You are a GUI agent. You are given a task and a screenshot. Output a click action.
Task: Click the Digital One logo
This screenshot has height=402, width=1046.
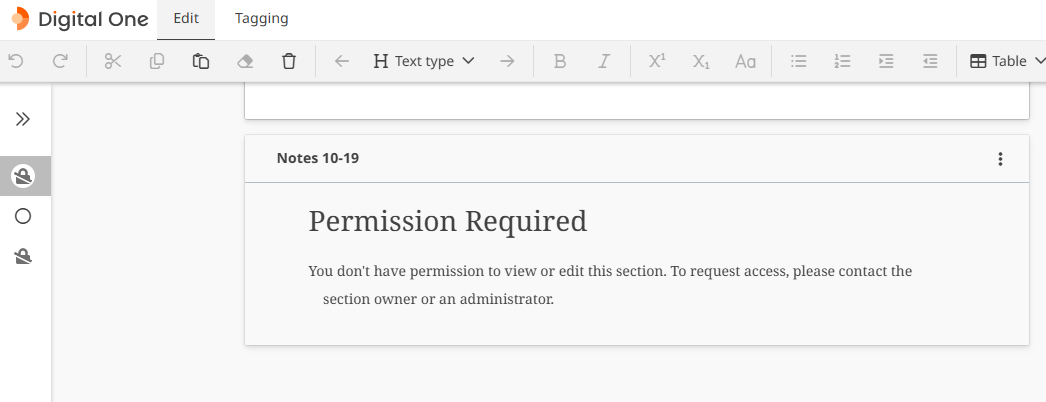coord(80,19)
